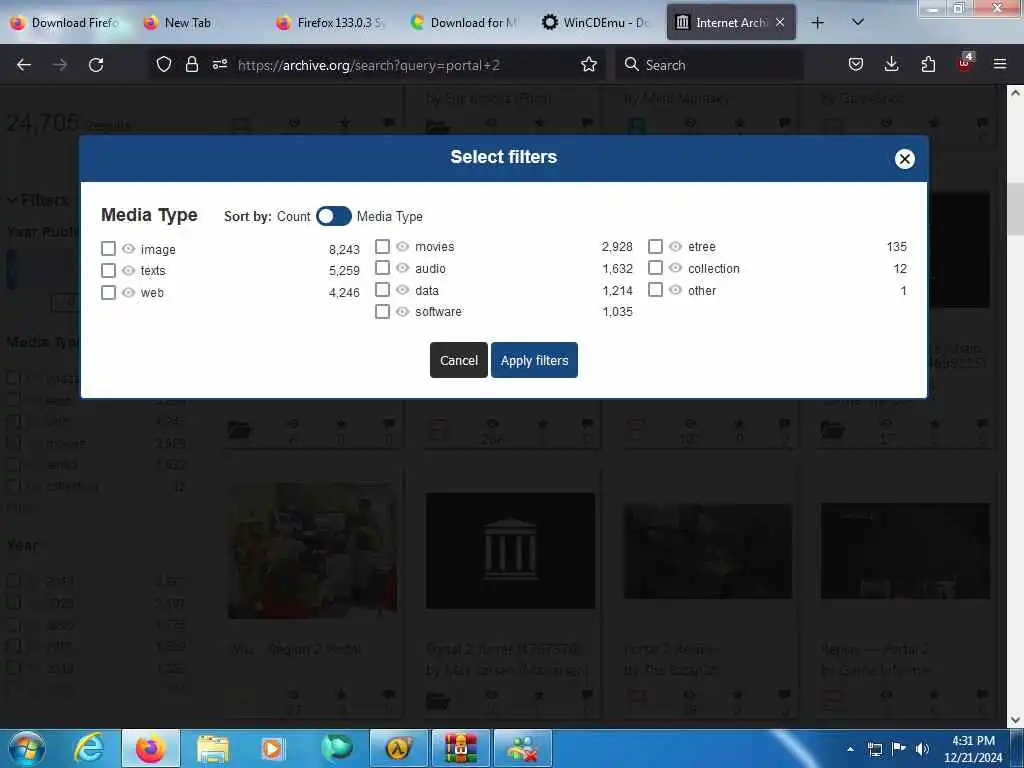Hide image results with eye icon

tap(129, 249)
